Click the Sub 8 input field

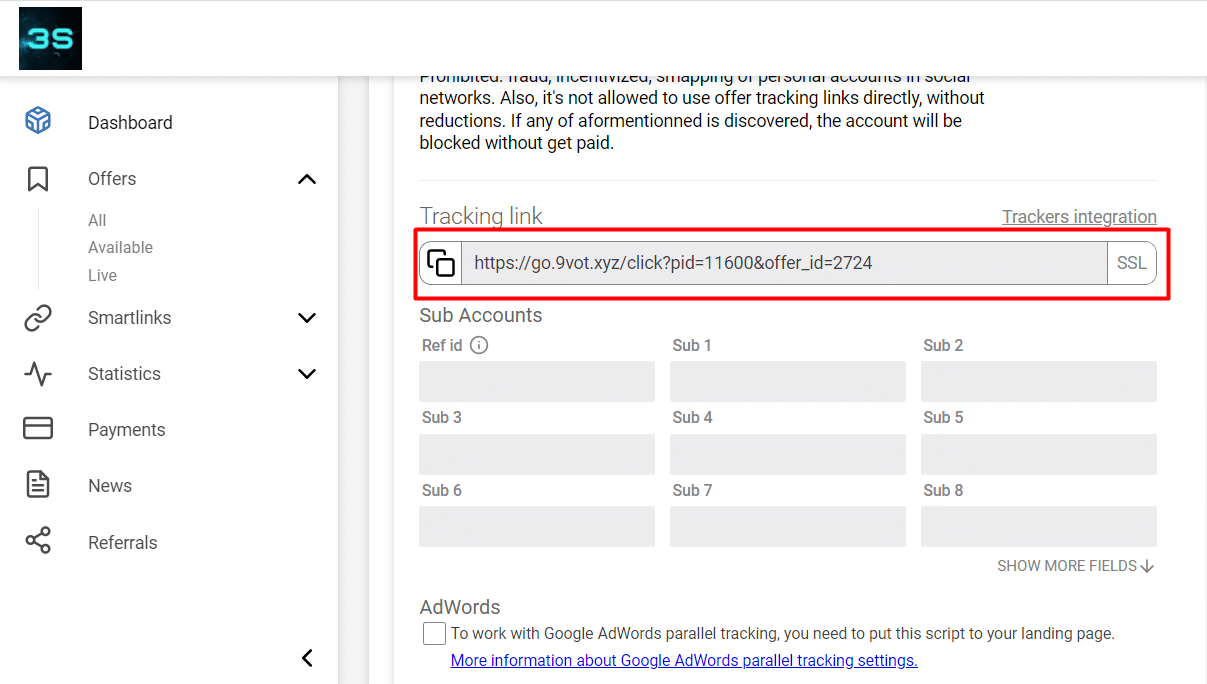pos(1039,526)
